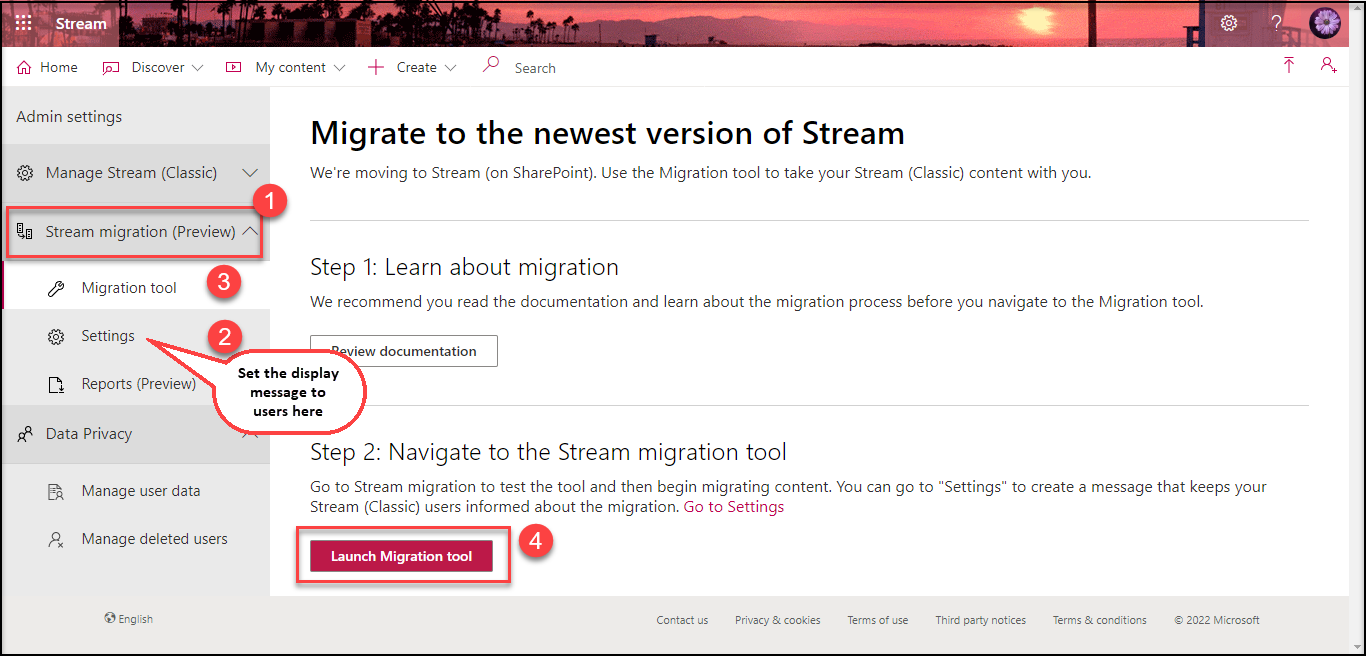Click the help question mark icon

pos(1276,23)
